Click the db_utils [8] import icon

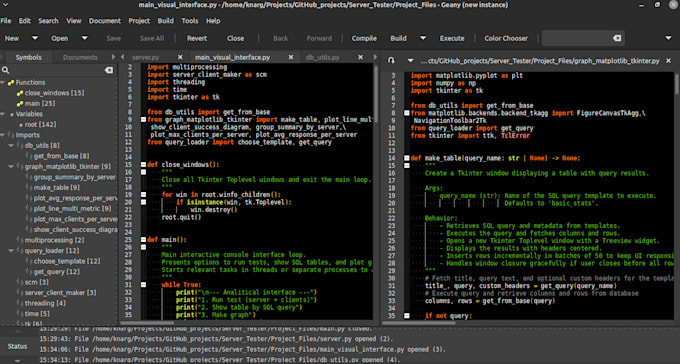[20, 145]
